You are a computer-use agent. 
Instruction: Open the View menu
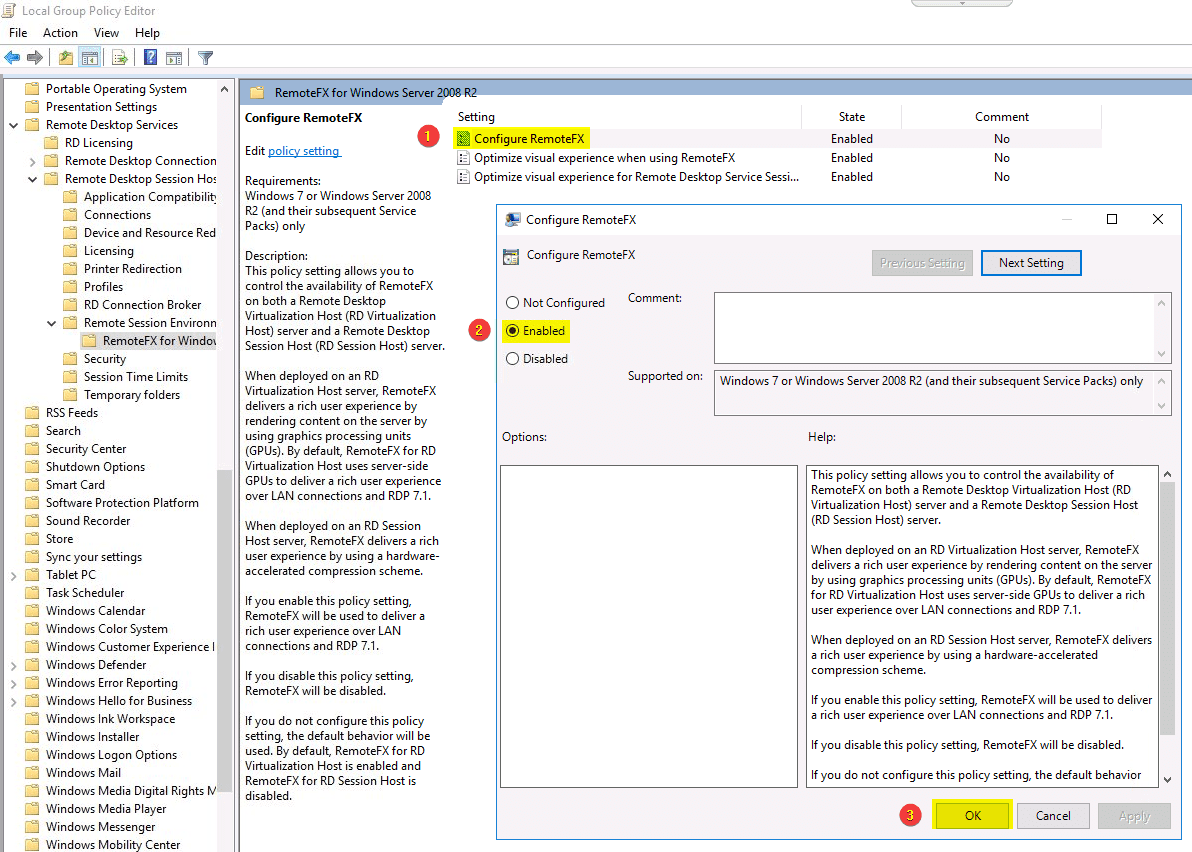click(x=106, y=32)
